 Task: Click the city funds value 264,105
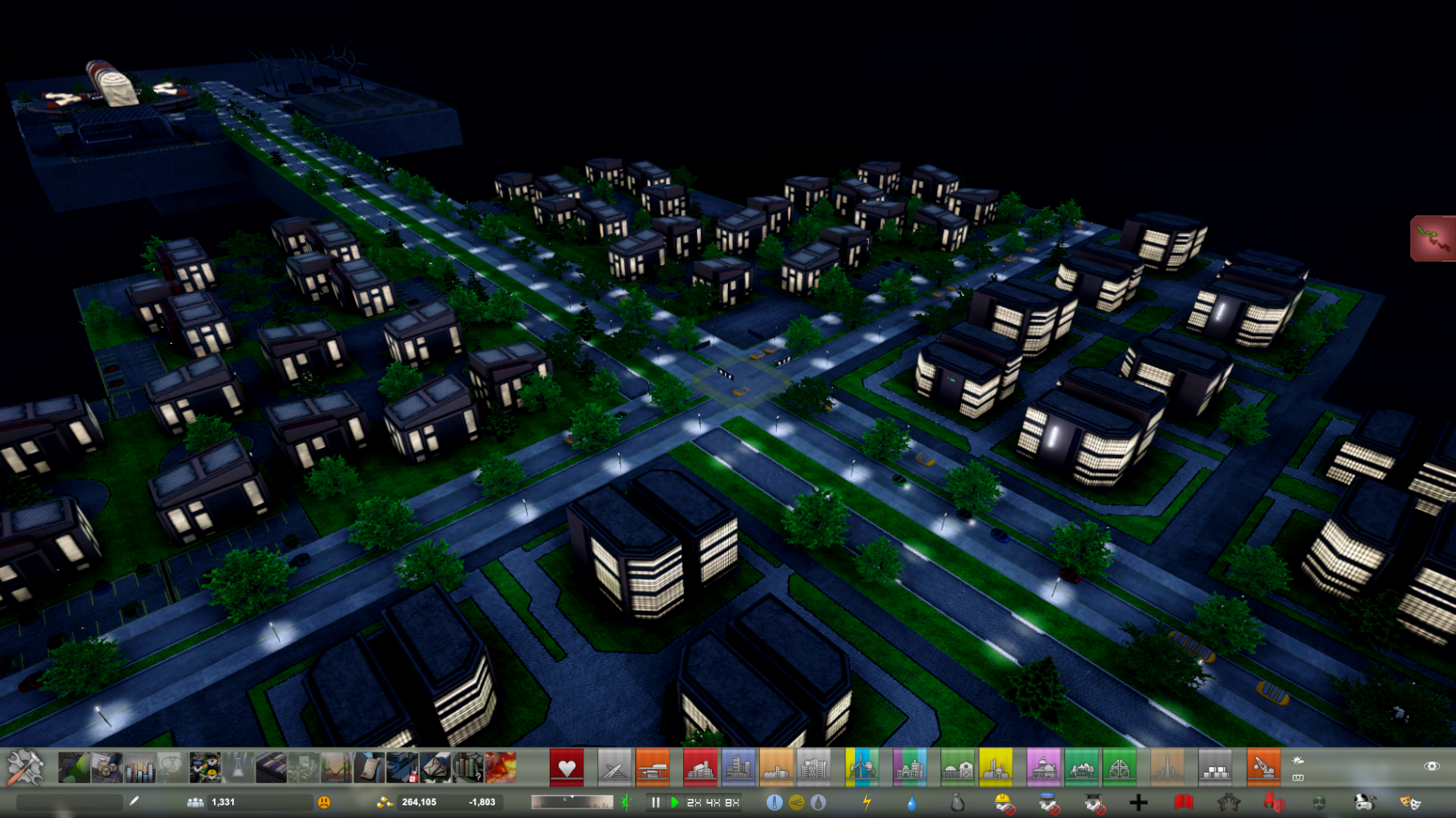pos(419,802)
